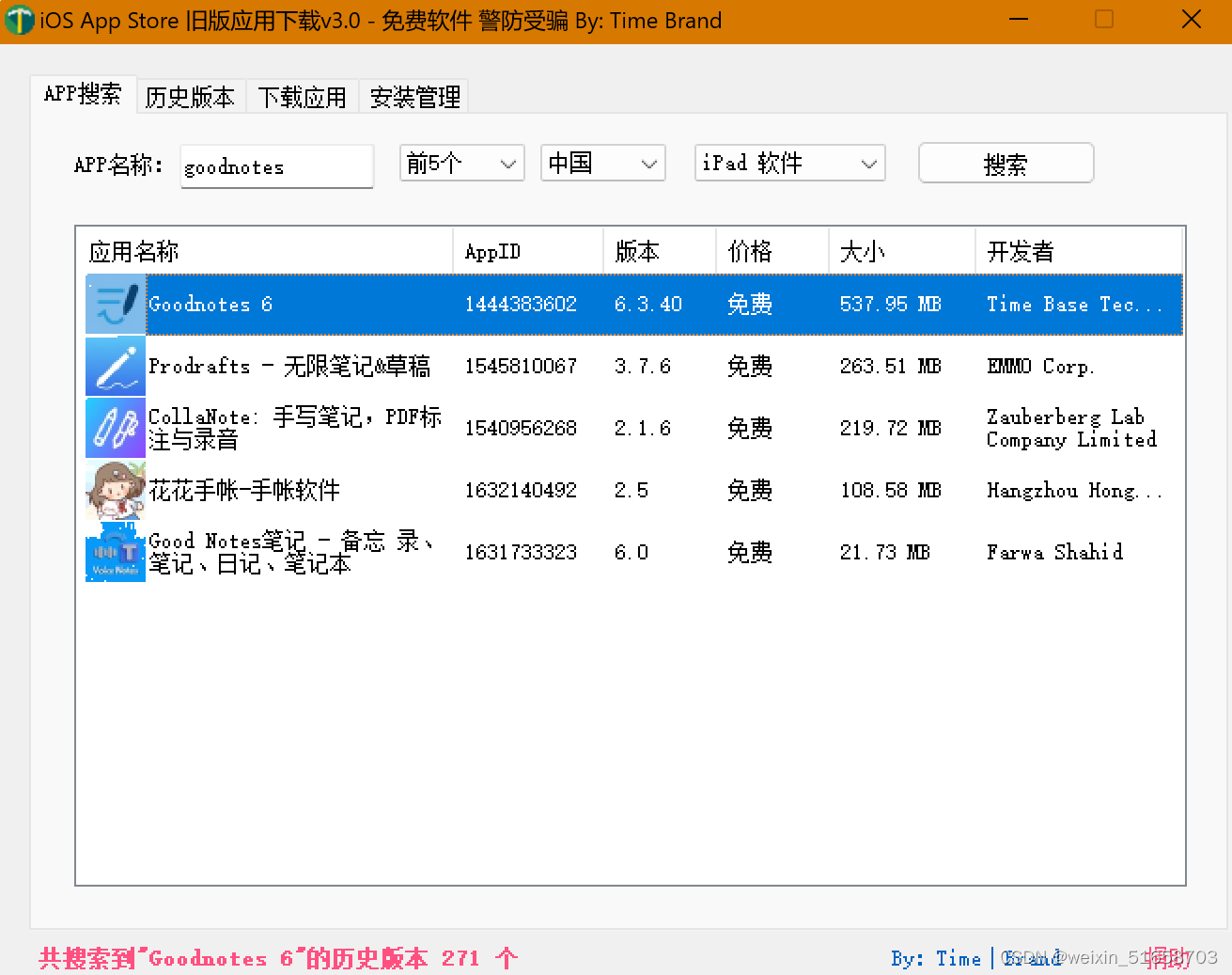Click 免费 price in Goodnotes 6 row
Image resolution: width=1232 pixels, height=975 pixels.
(750, 304)
